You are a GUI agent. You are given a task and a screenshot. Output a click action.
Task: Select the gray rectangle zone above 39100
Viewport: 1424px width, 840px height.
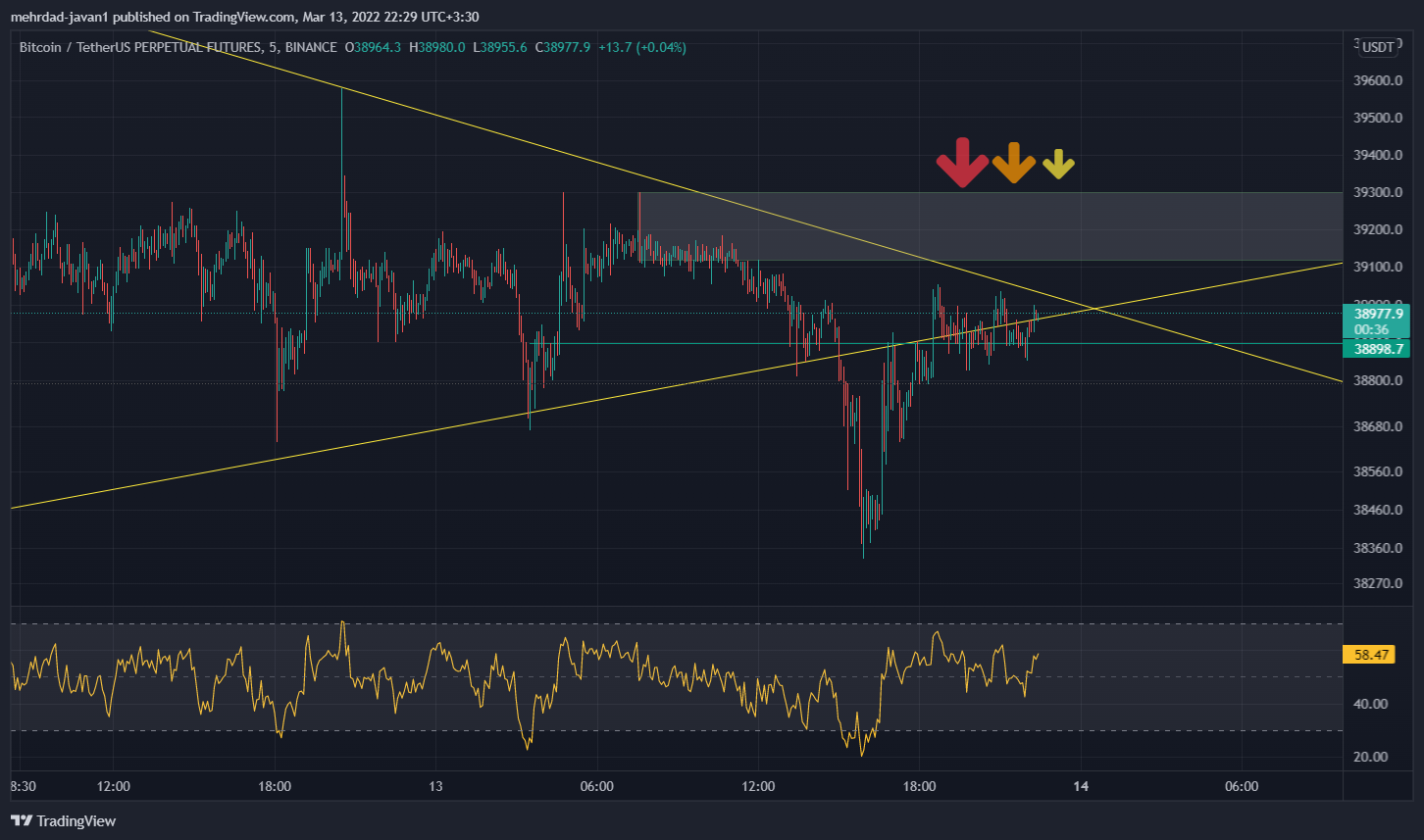pyautogui.click(x=990, y=226)
